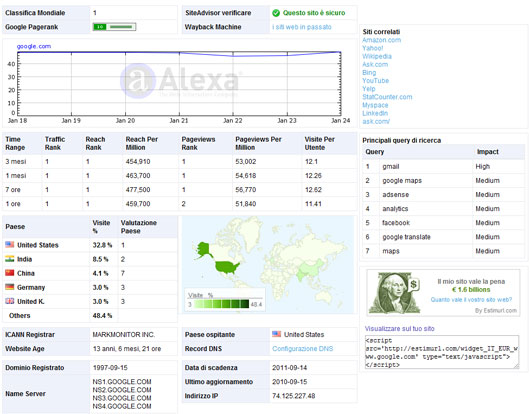Image resolution: width=530 pixels, height=414 pixels.
Task: Click the 'Pageviews Per Million' column header
Action: (258, 143)
